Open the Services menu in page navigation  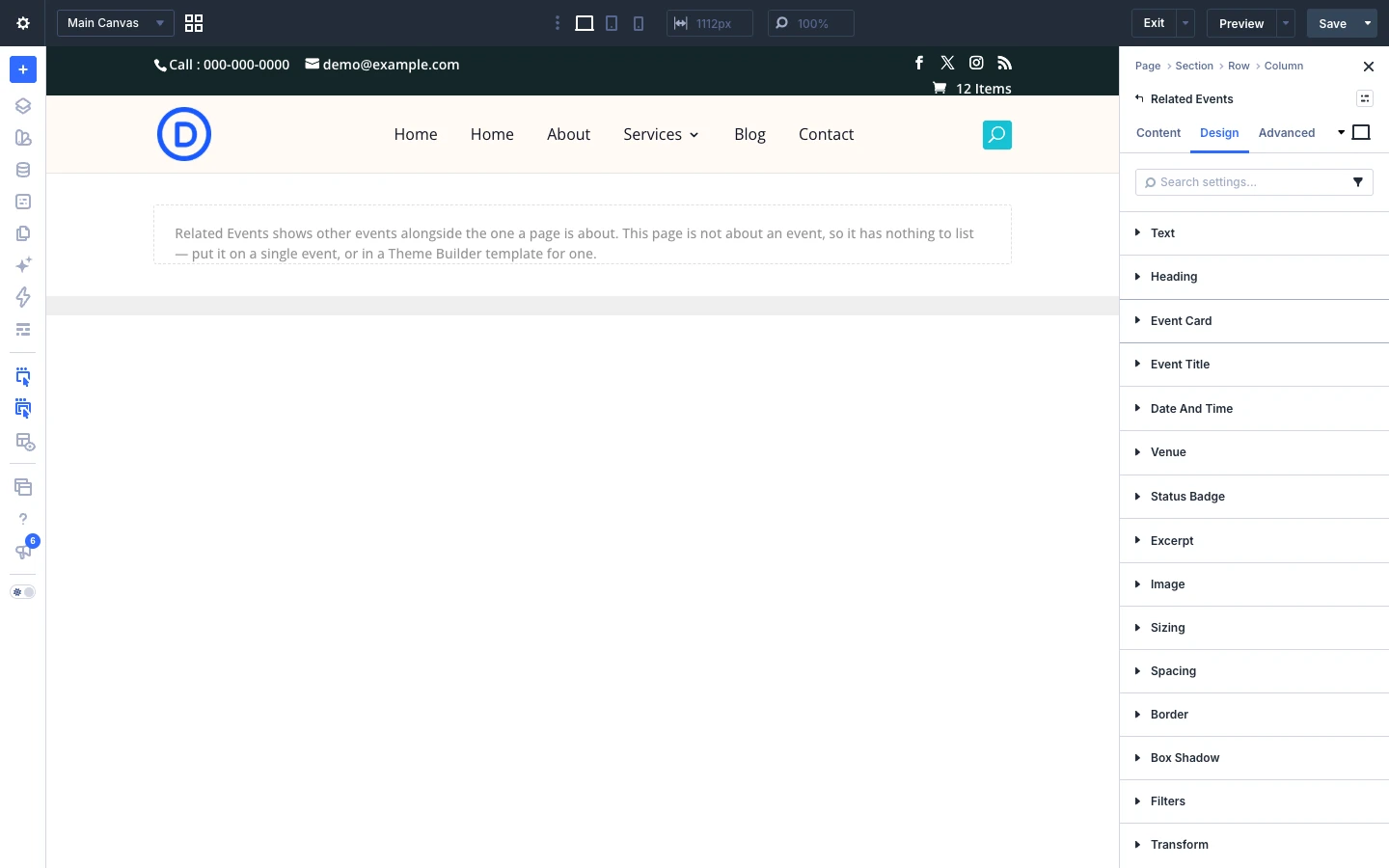click(661, 134)
